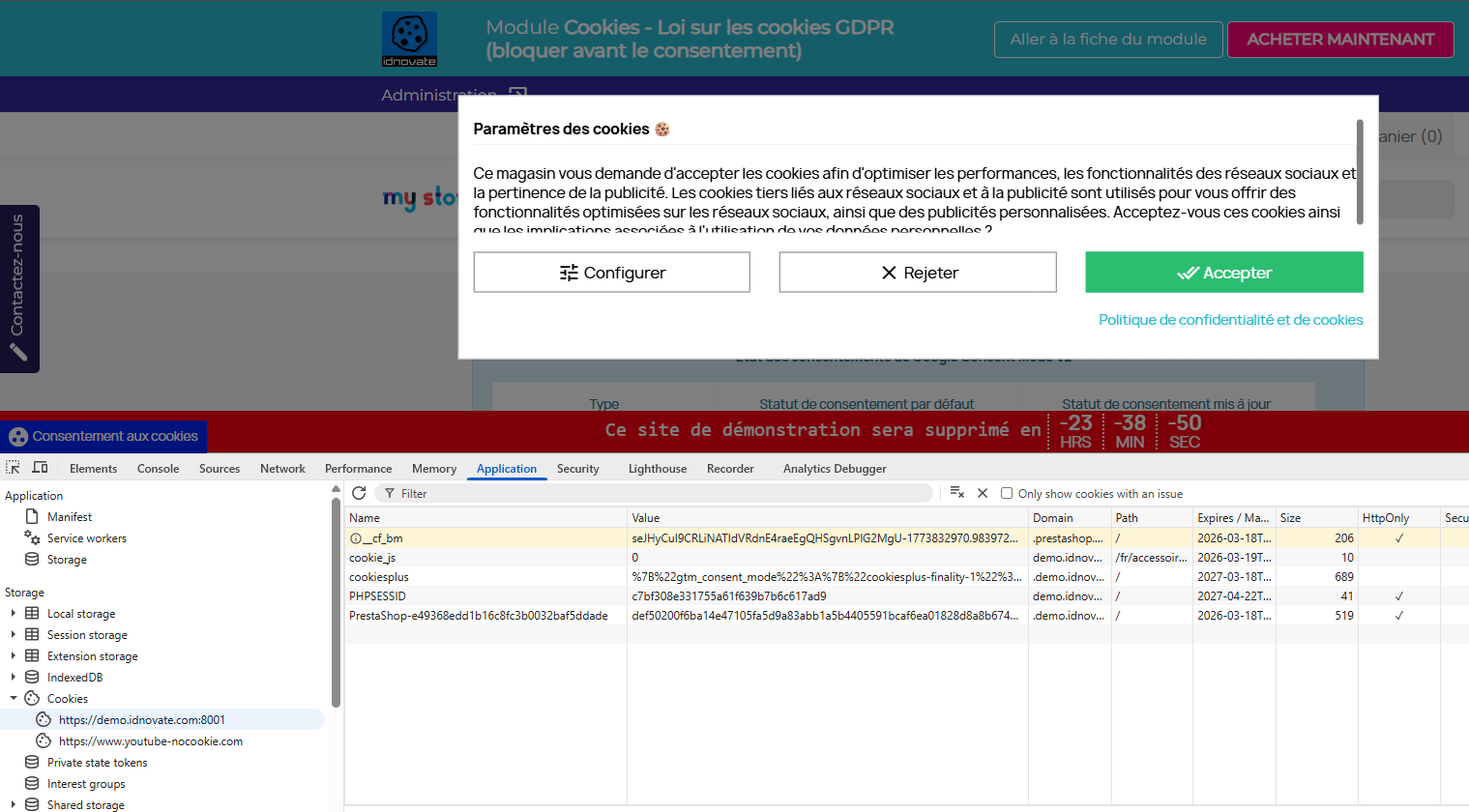Click the cookie Filter input field
This screenshot has width=1469, height=812.
(x=654, y=493)
